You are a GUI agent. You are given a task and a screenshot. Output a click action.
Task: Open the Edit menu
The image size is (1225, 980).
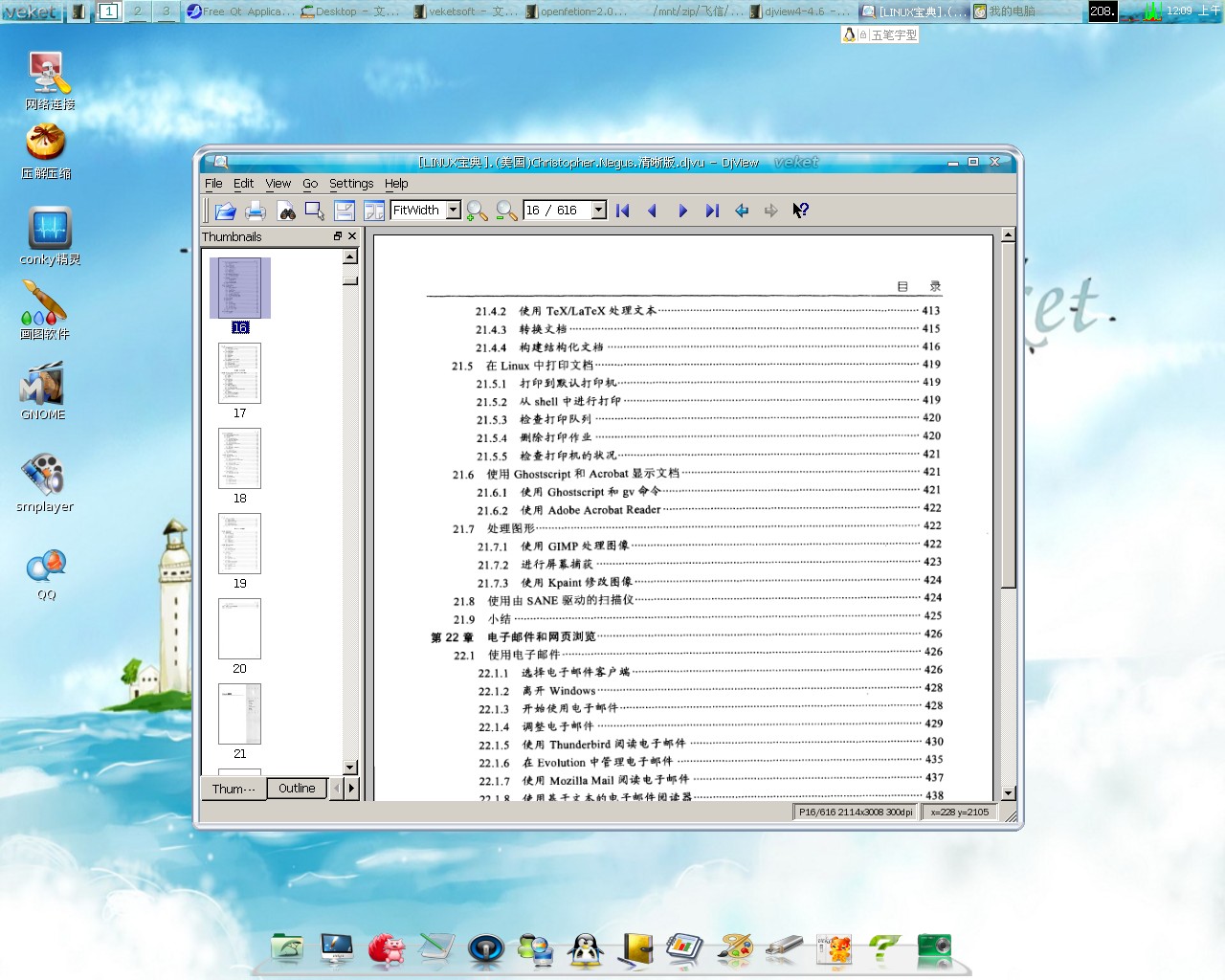point(244,183)
